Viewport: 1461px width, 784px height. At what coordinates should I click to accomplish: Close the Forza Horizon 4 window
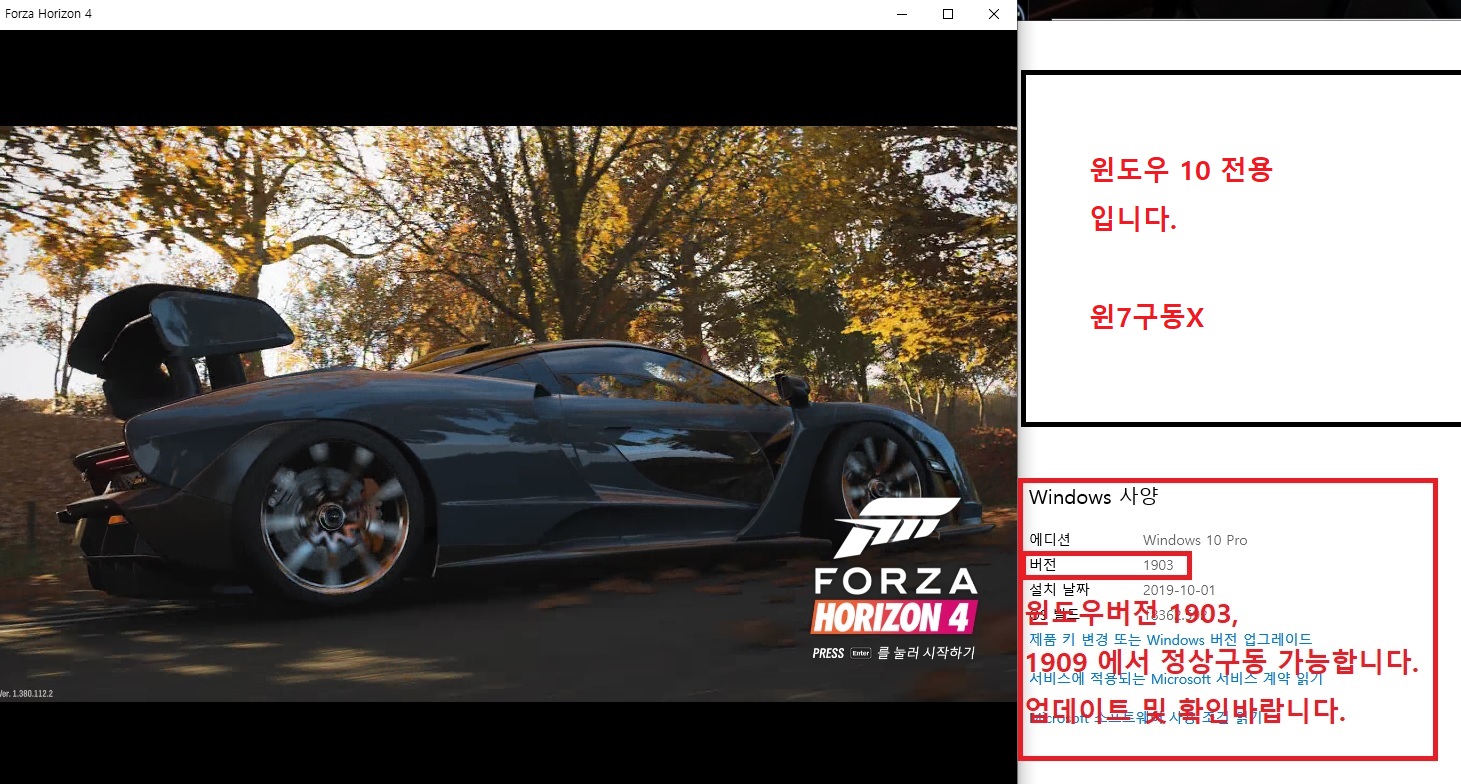993,14
